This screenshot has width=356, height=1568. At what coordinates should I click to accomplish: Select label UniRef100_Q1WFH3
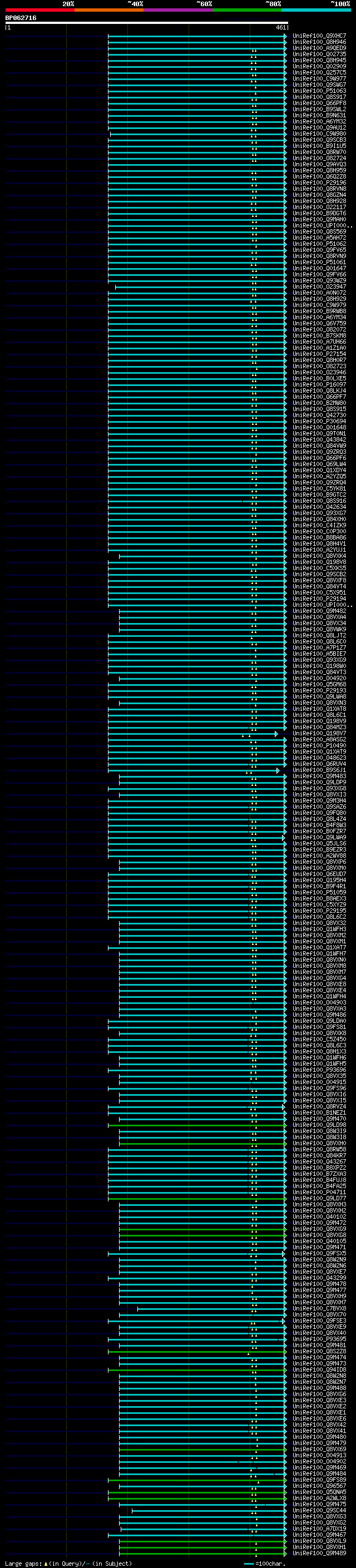319,929
